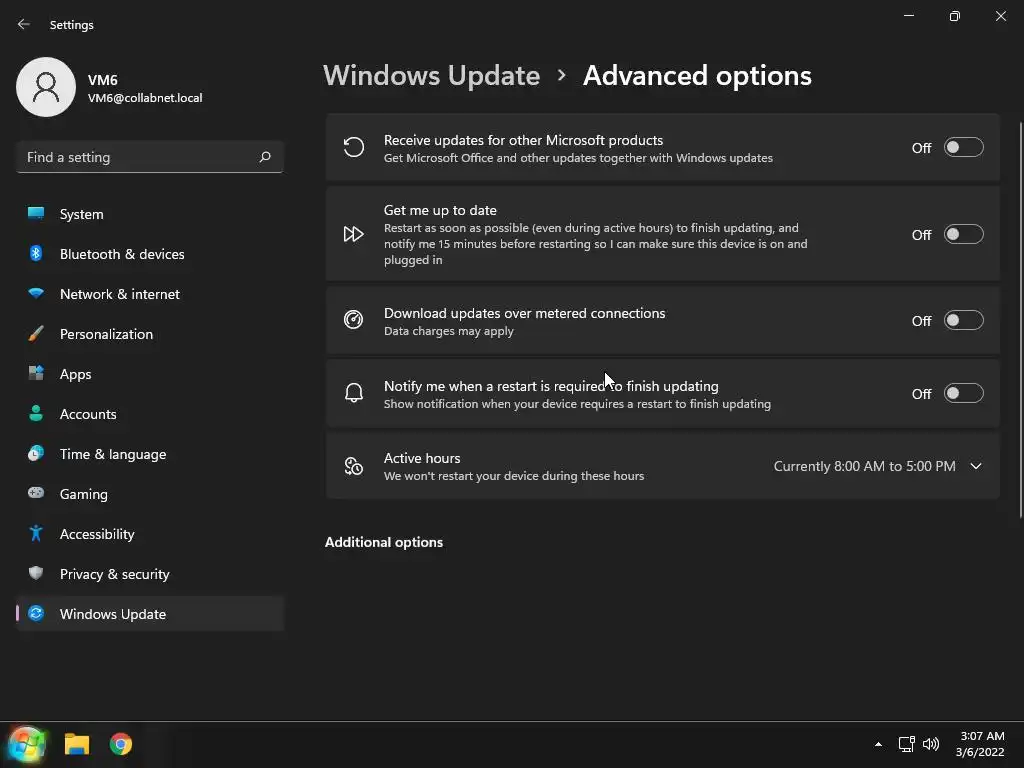The height and width of the screenshot is (768, 1024).
Task: Click the Time & language globe clock icon
Action: tap(36, 453)
